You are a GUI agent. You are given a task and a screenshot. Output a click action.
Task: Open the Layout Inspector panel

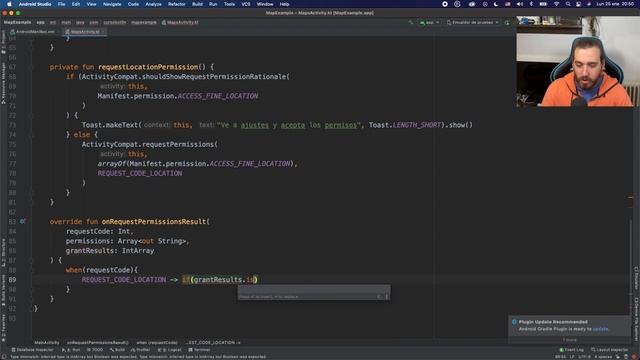click(610, 350)
